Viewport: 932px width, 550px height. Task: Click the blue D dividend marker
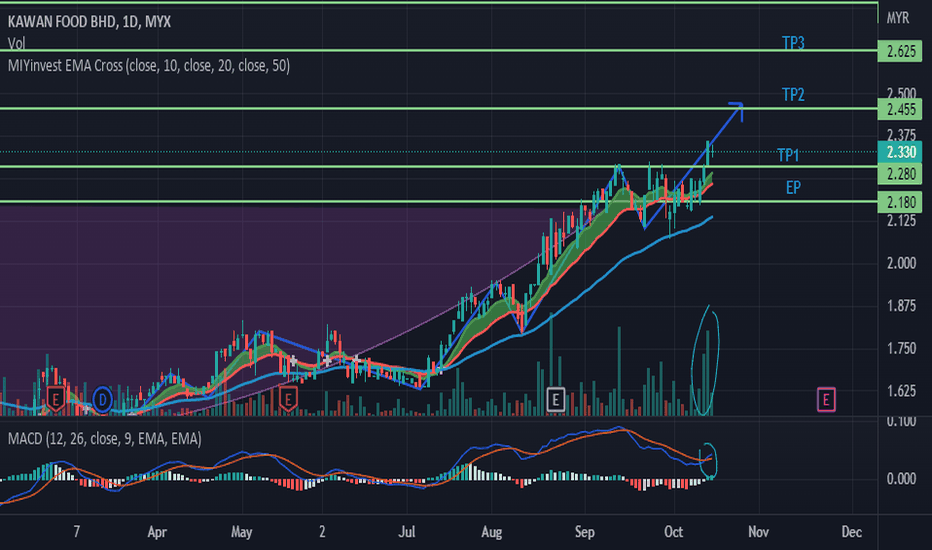tap(102, 400)
